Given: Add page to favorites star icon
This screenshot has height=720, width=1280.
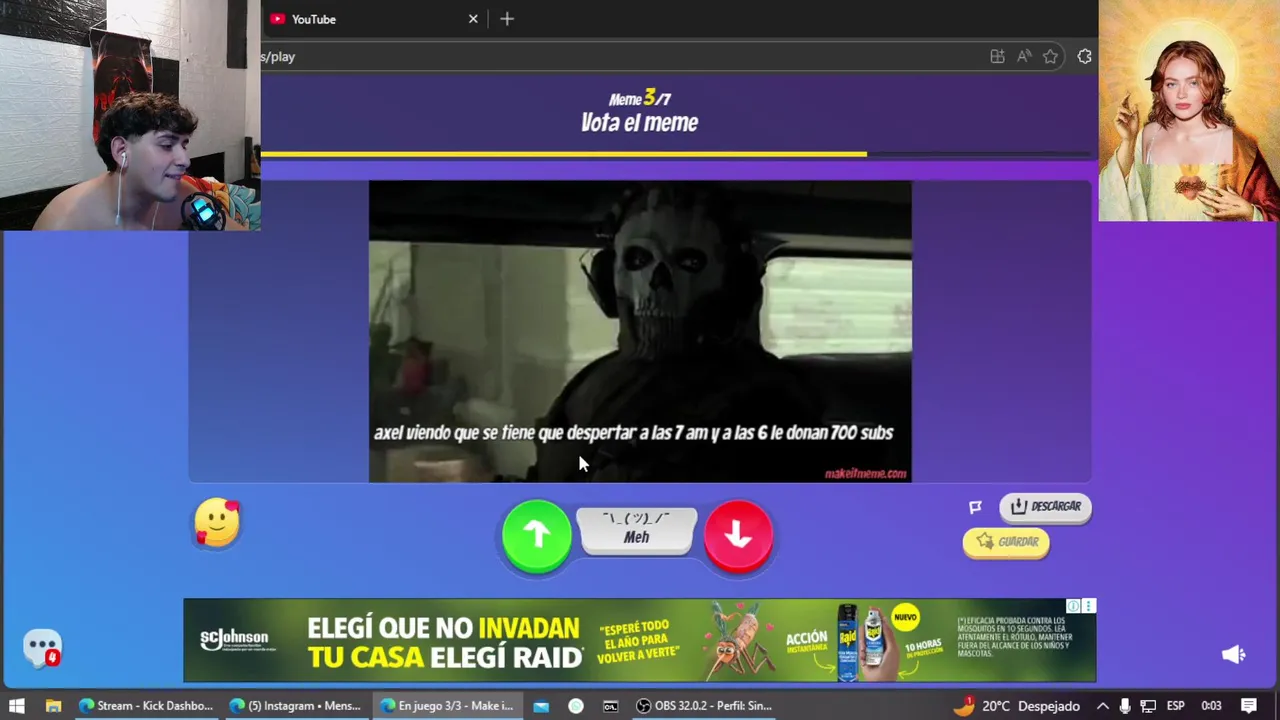Looking at the screenshot, I should pos(1050,57).
